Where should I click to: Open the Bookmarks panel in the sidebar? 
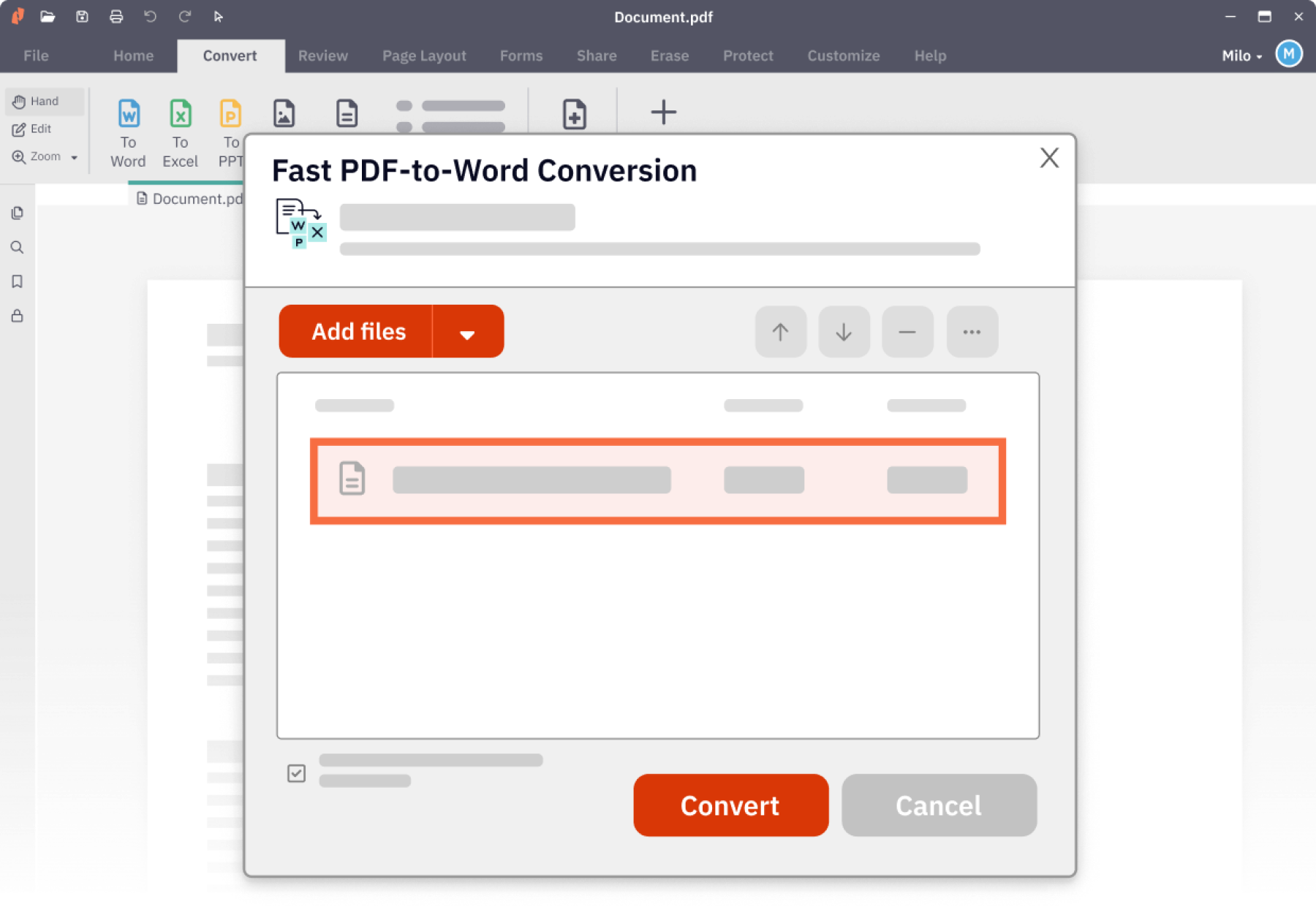[x=17, y=281]
